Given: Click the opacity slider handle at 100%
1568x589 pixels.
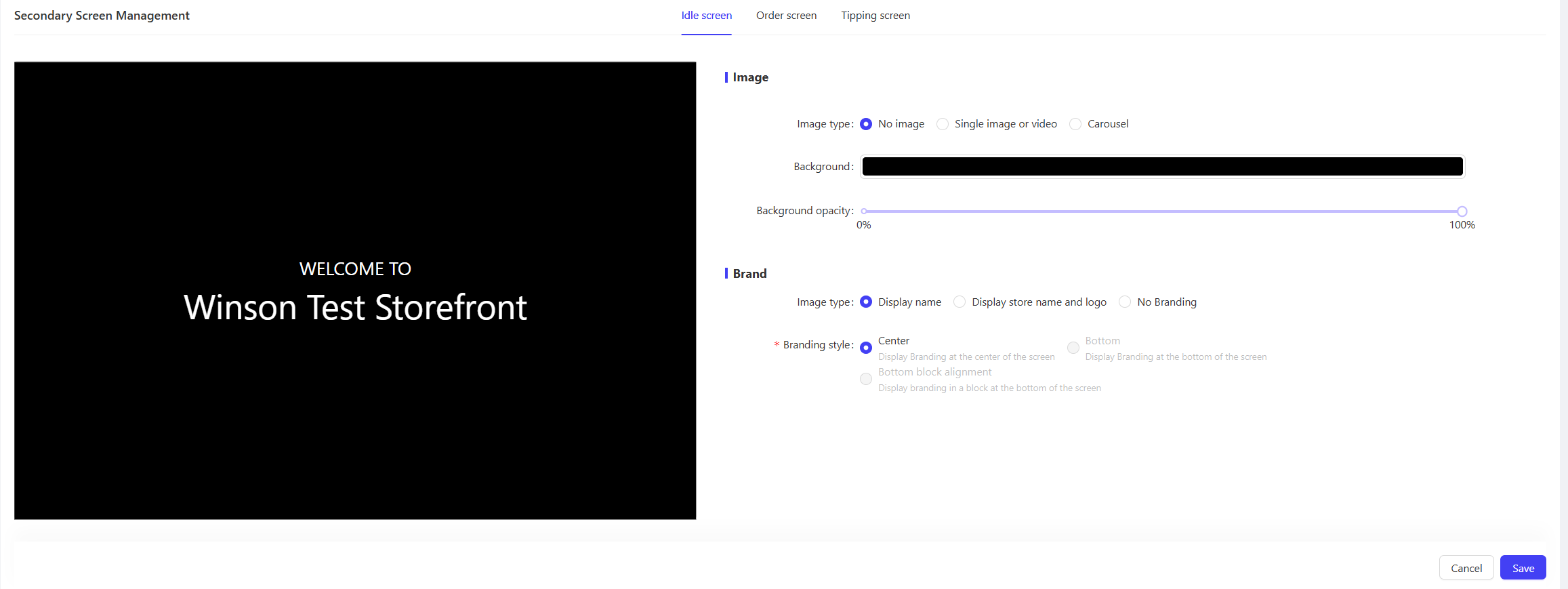Looking at the screenshot, I should [1462, 211].
